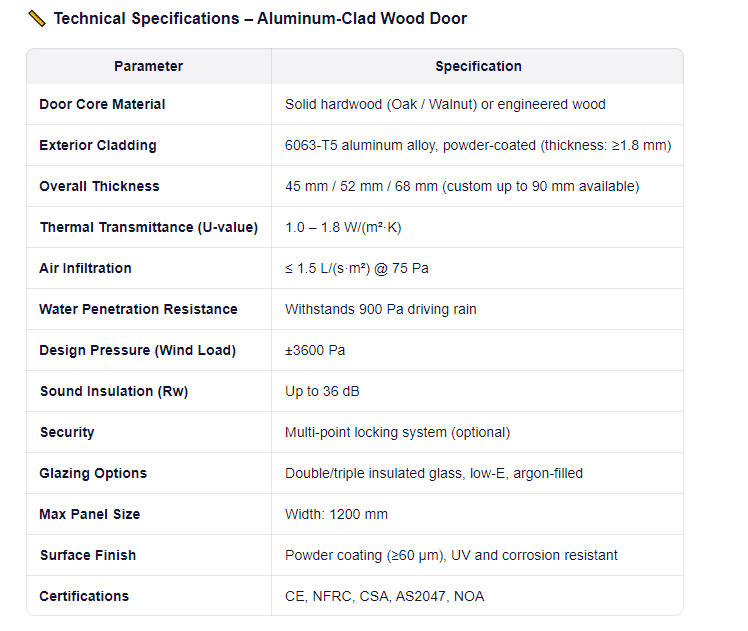Select the 1.0 – 1.8 W/(m²·K) value
The height and width of the screenshot is (631, 748).
pyautogui.click(x=343, y=228)
